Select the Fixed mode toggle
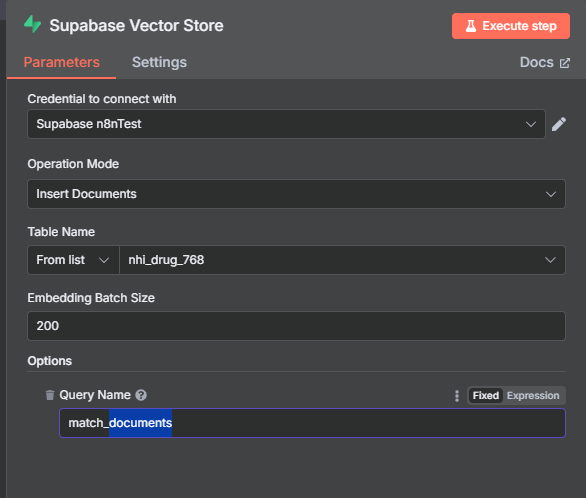This screenshot has height=498, width=586. [485, 395]
